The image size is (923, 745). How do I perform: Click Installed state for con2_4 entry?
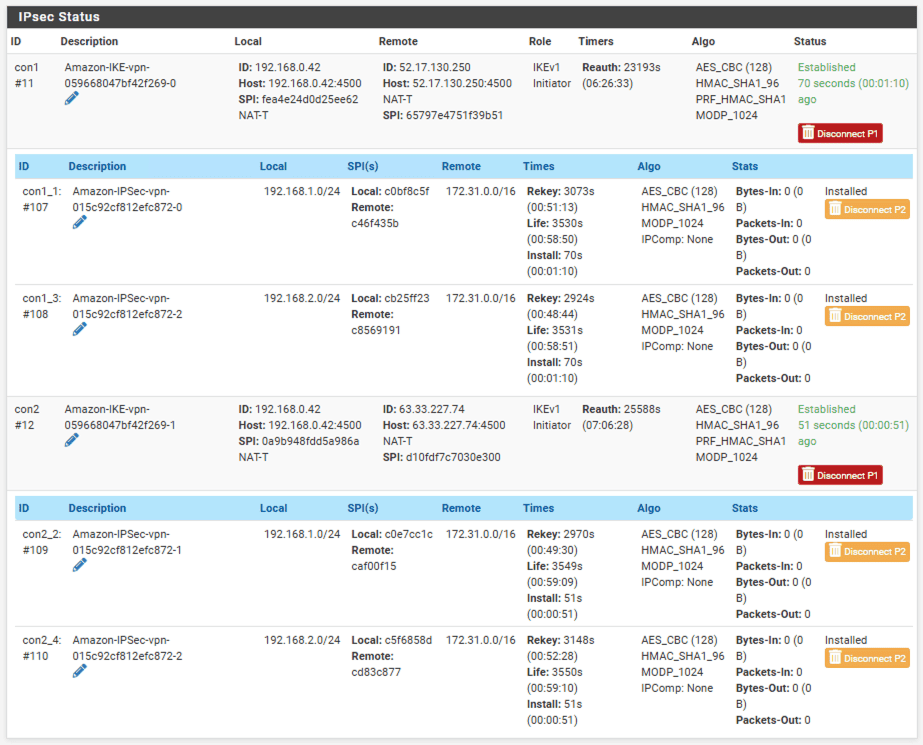pyautogui.click(x=846, y=640)
